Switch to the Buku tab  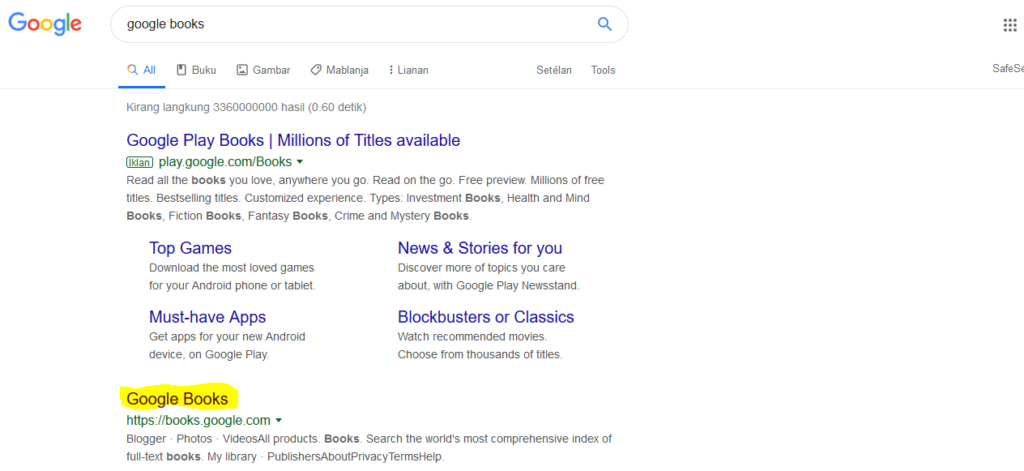[x=197, y=70]
